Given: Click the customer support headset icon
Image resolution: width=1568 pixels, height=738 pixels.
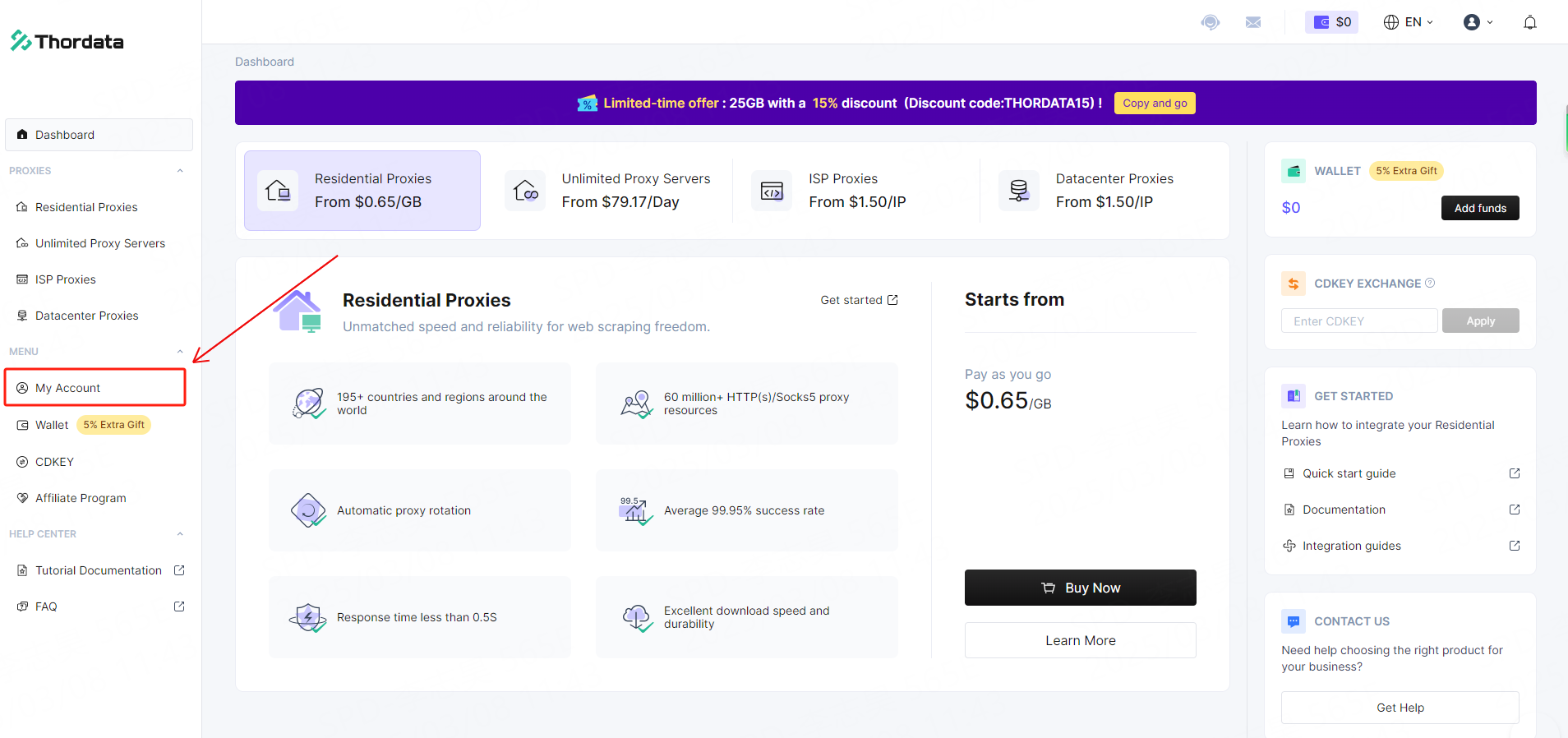Looking at the screenshot, I should pyautogui.click(x=1210, y=22).
